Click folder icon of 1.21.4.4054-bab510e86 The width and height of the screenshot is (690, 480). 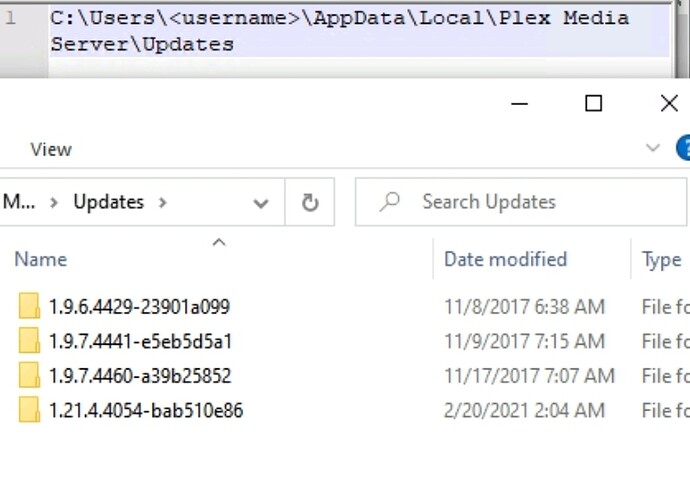(29, 410)
